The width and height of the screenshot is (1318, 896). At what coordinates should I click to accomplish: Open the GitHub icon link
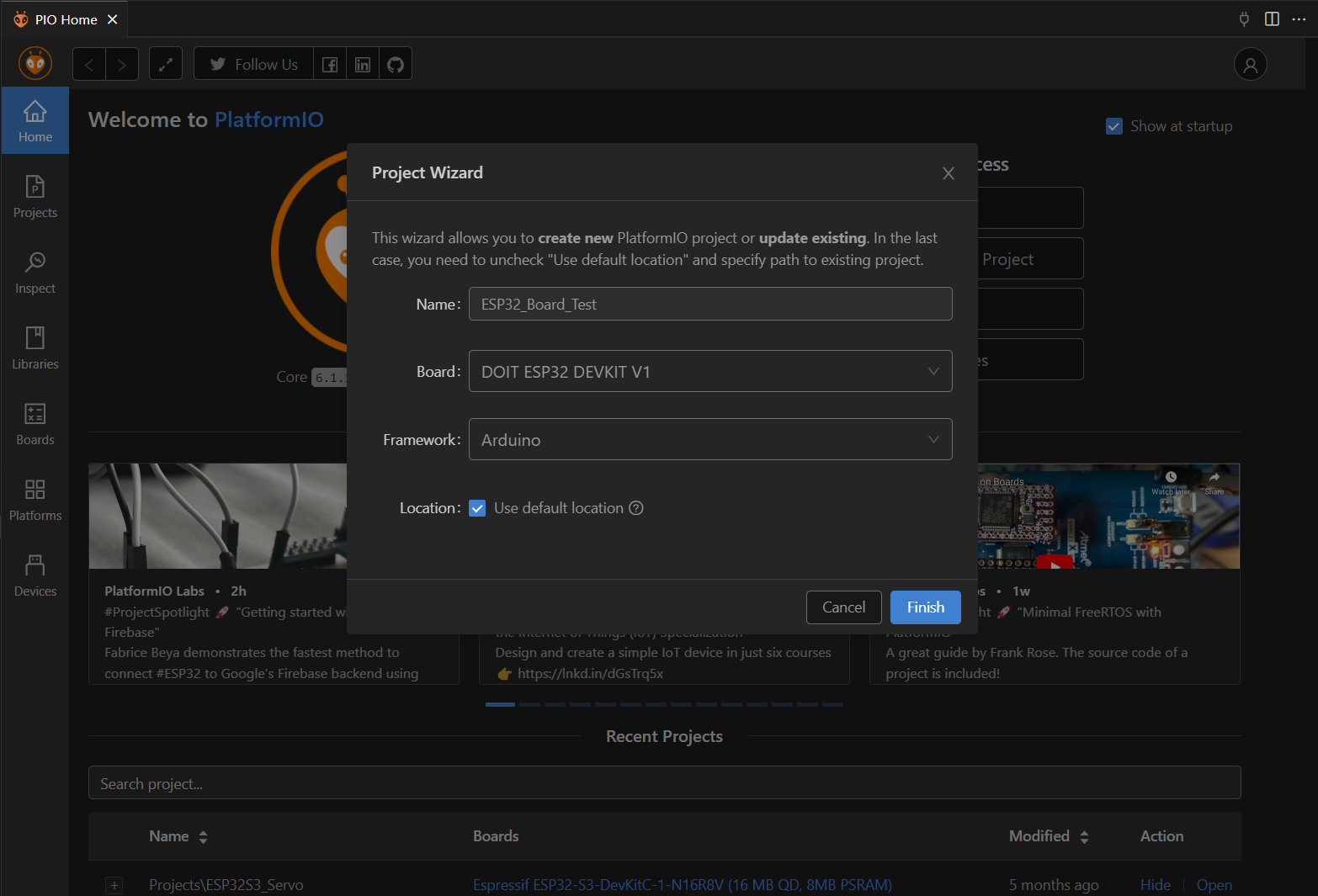tap(396, 64)
